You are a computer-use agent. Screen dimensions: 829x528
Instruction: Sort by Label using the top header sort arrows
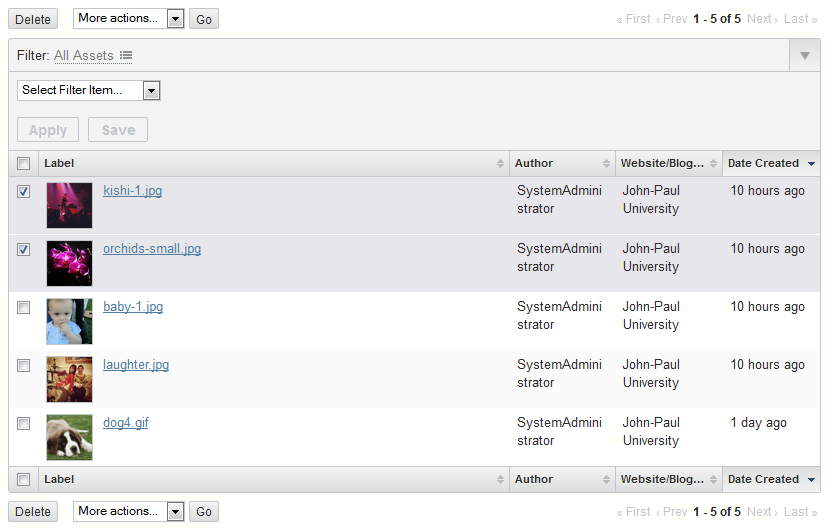[x=500, y=164]
